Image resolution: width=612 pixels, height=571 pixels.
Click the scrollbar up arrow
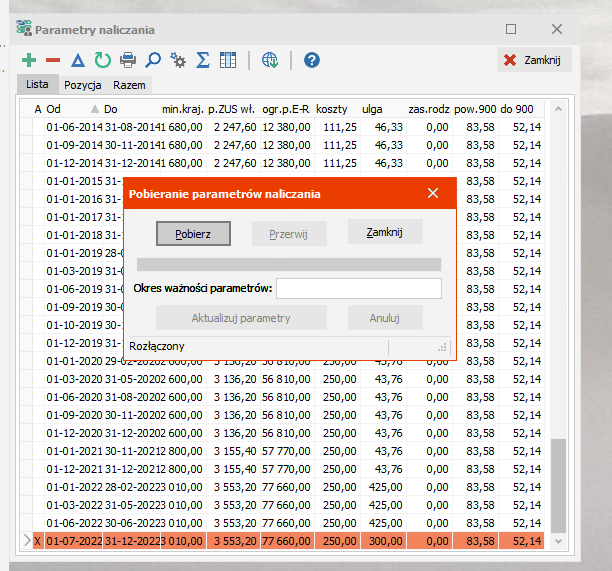(559, 109)
